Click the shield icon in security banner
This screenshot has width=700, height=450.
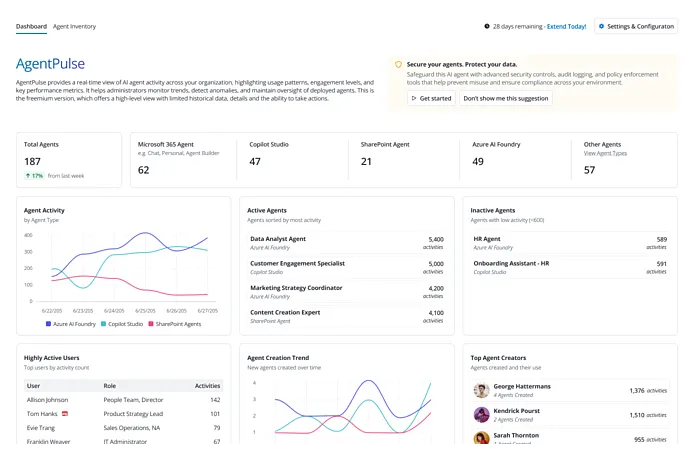click(x=398, y=63)
